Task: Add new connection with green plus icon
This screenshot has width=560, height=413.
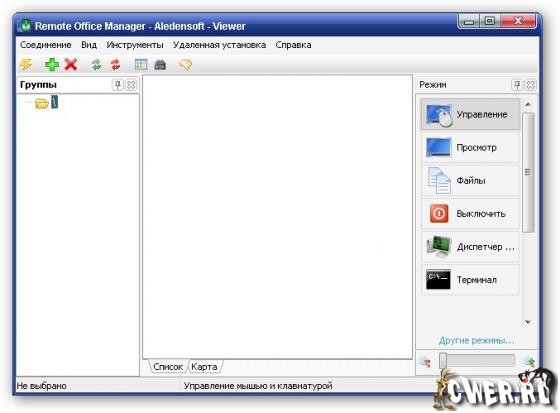Action: 52,65
